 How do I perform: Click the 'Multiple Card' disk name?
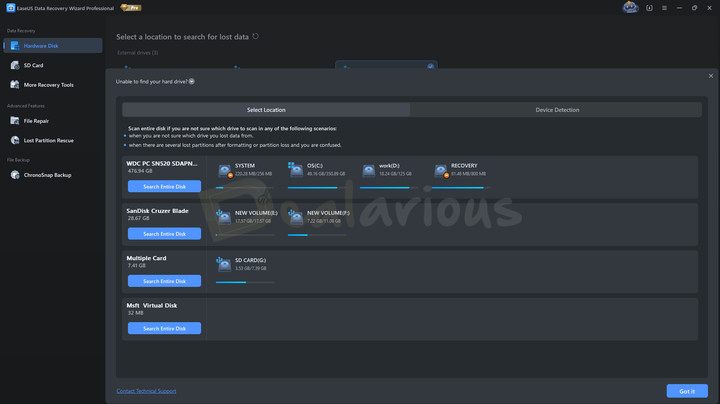click(146, 258)
